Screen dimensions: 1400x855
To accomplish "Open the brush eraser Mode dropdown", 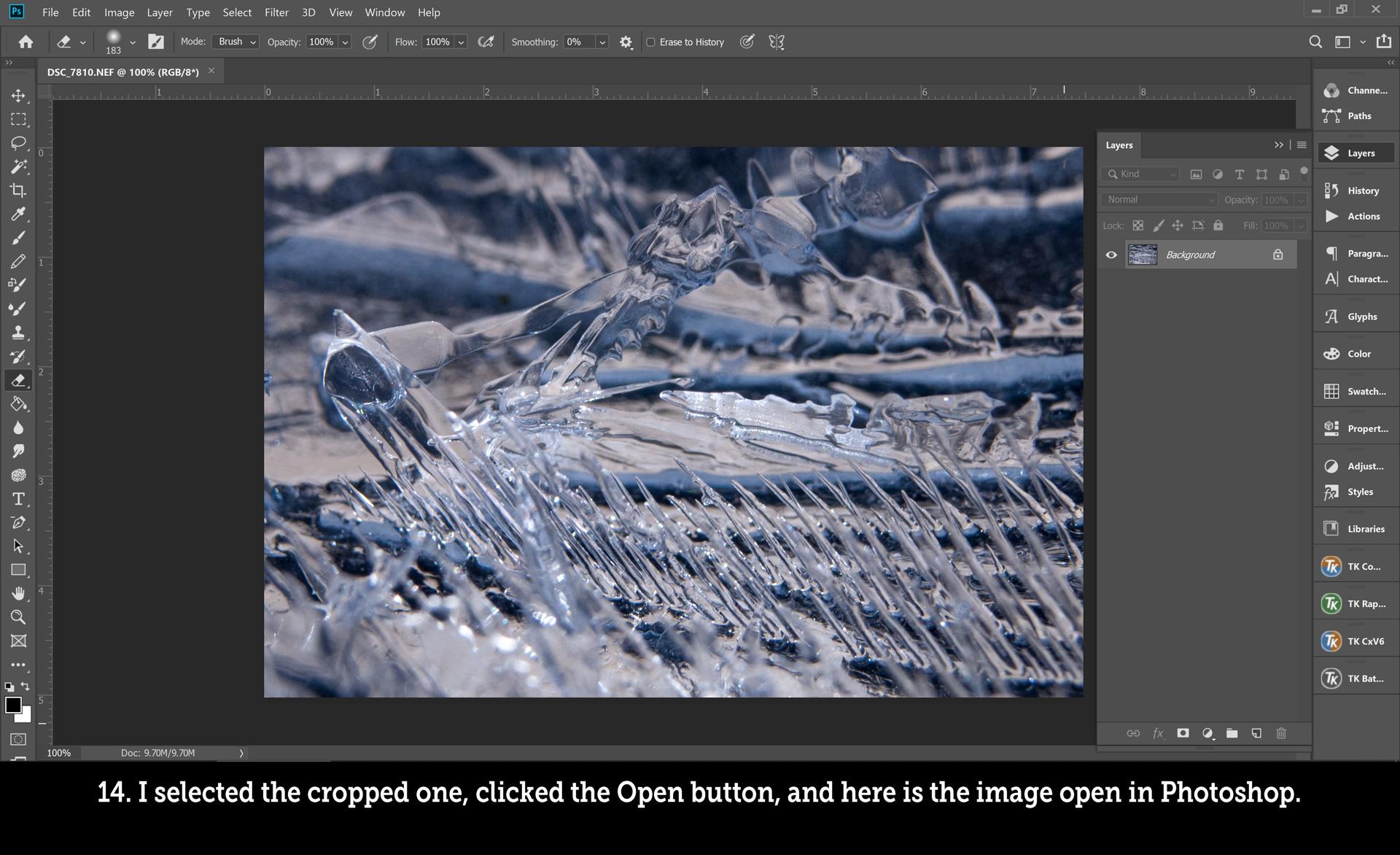I will point(235,42).
